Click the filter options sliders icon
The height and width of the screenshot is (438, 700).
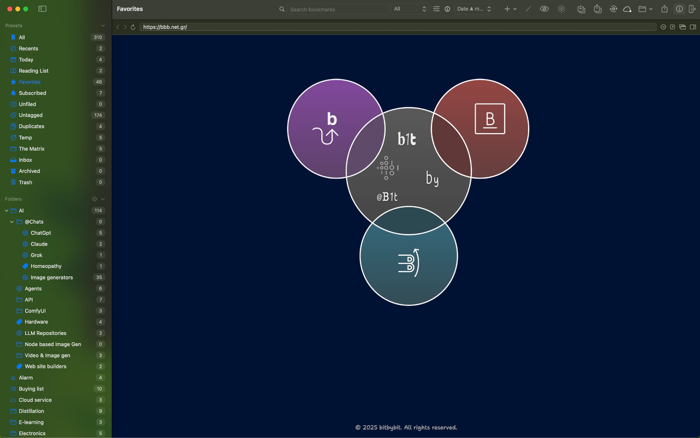click(436, 9)
